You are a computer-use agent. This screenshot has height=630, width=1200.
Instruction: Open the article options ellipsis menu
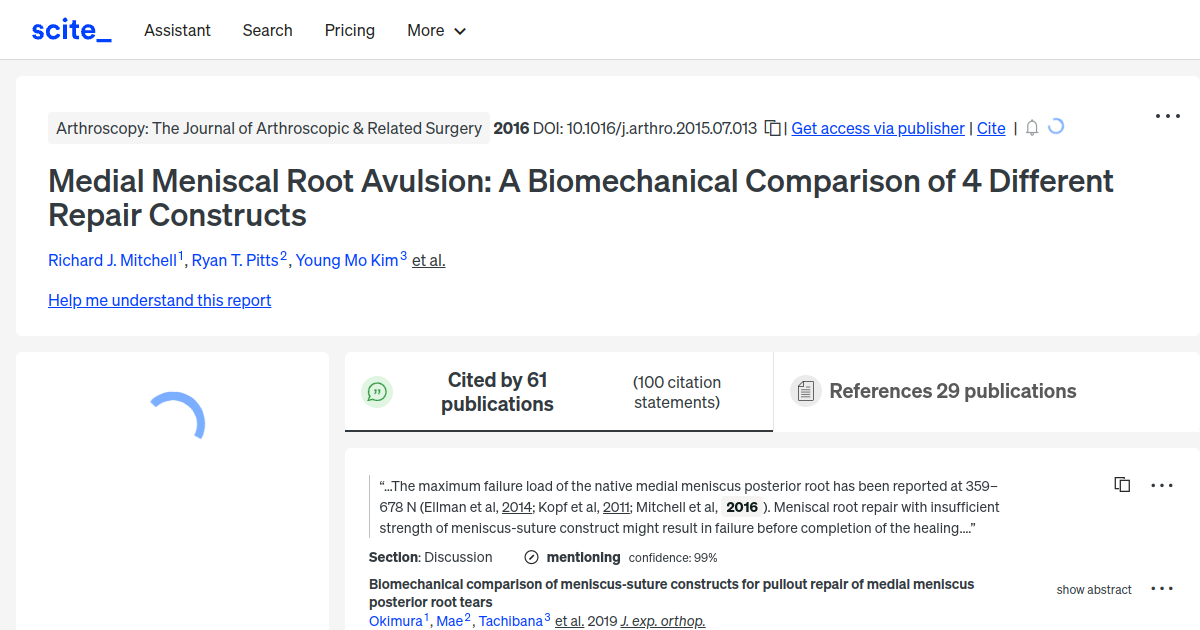point(1167,116)
